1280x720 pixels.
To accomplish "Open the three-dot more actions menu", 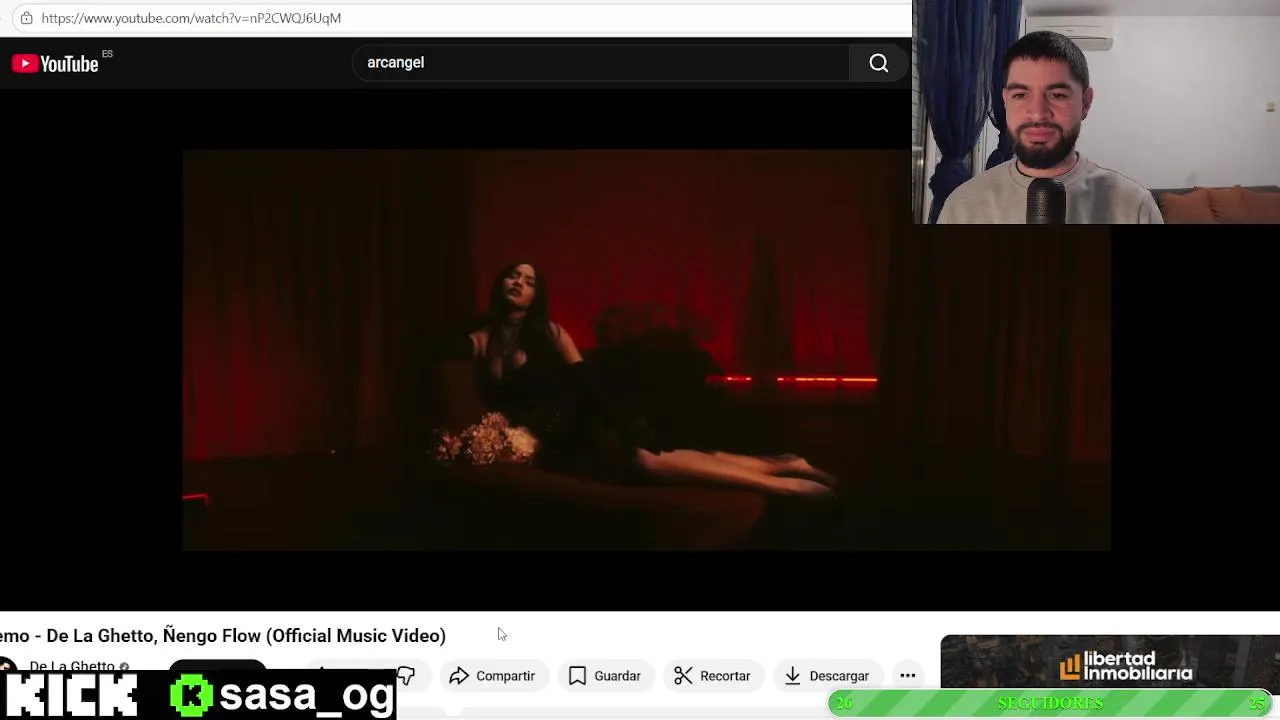I will (908, 676).
